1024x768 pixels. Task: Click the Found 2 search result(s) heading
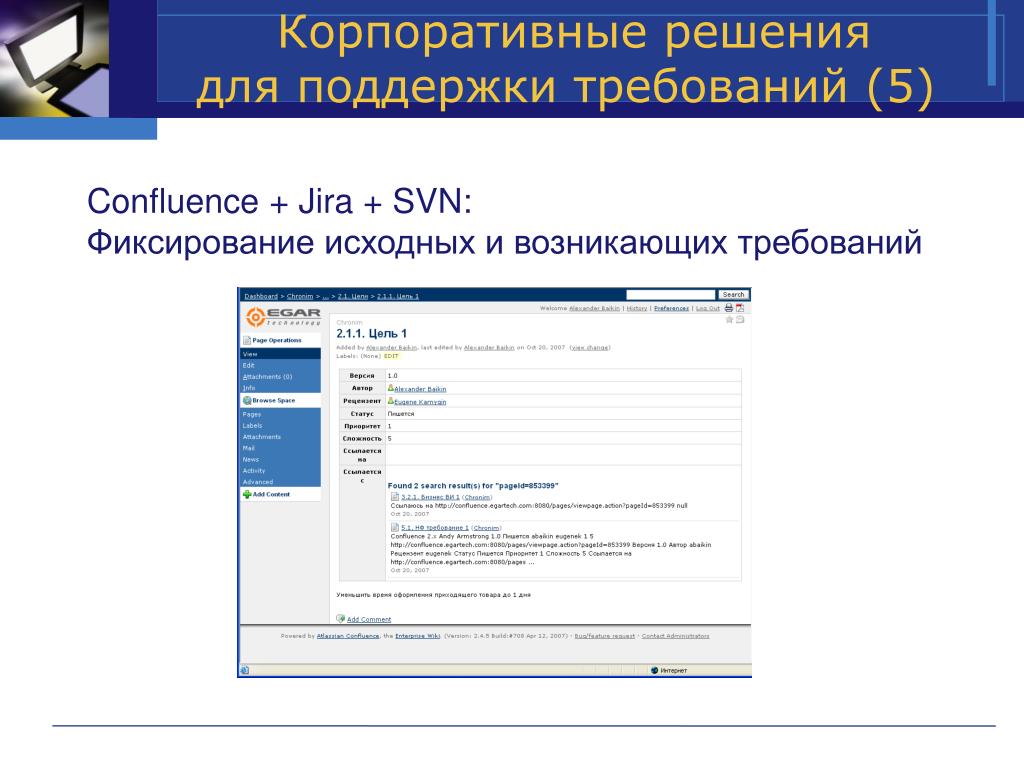473,486
